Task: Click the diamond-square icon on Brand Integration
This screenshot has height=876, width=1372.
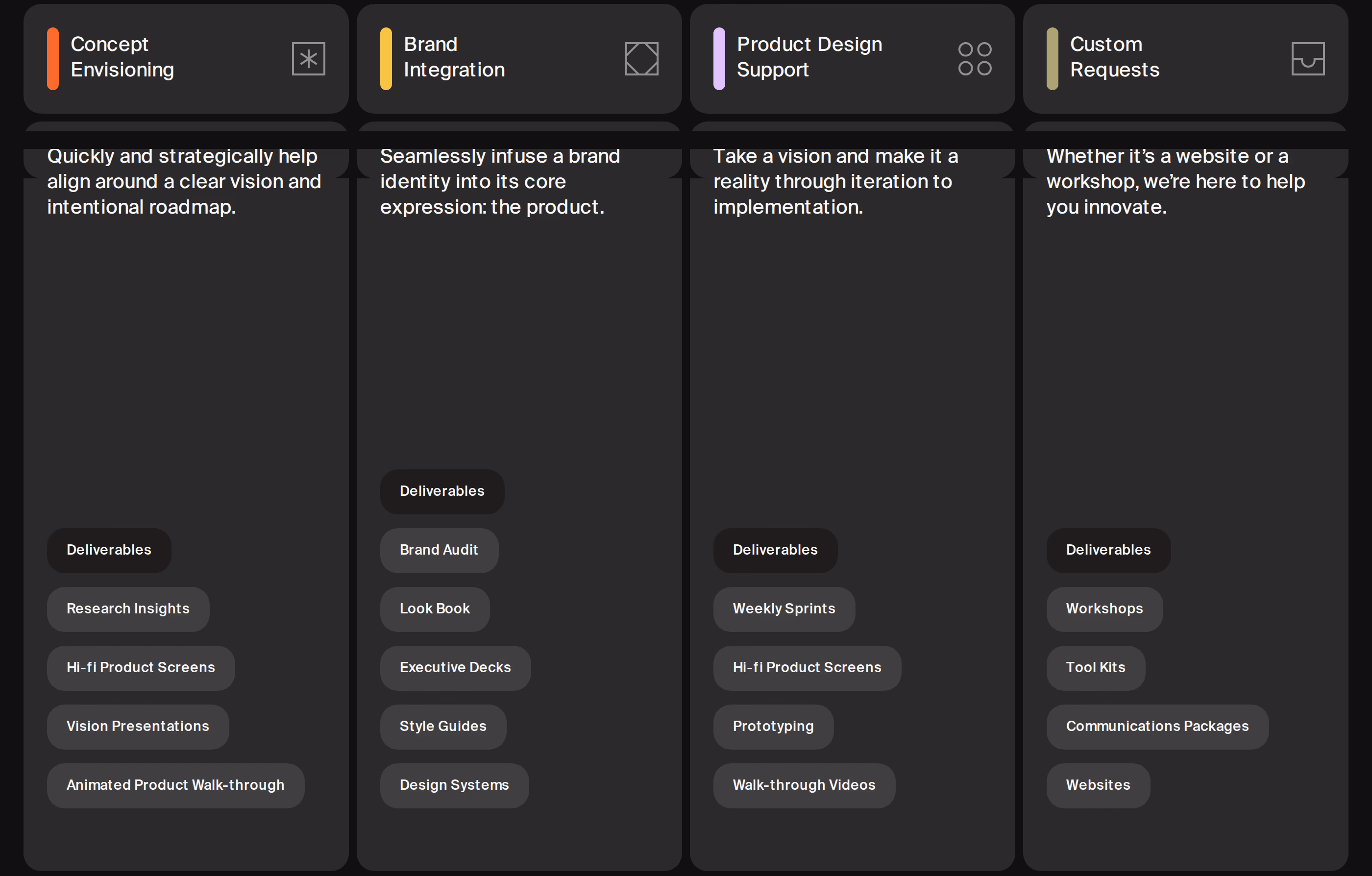Action: [x=641, y=59]
